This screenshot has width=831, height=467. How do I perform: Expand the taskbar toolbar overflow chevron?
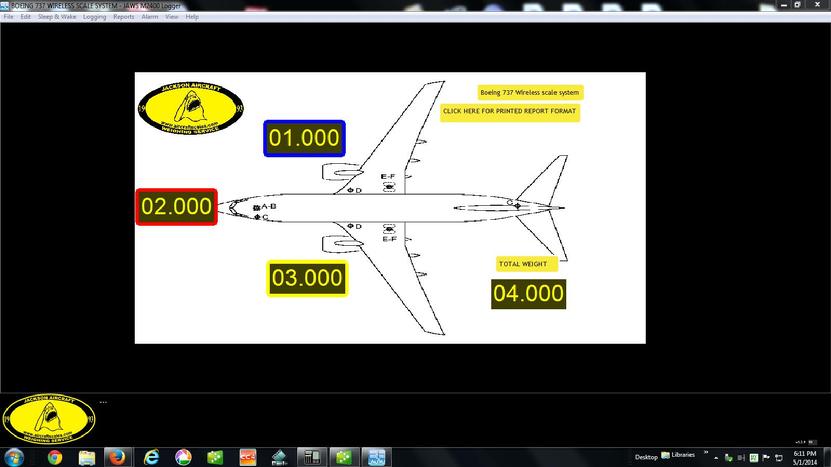point(706,452)
